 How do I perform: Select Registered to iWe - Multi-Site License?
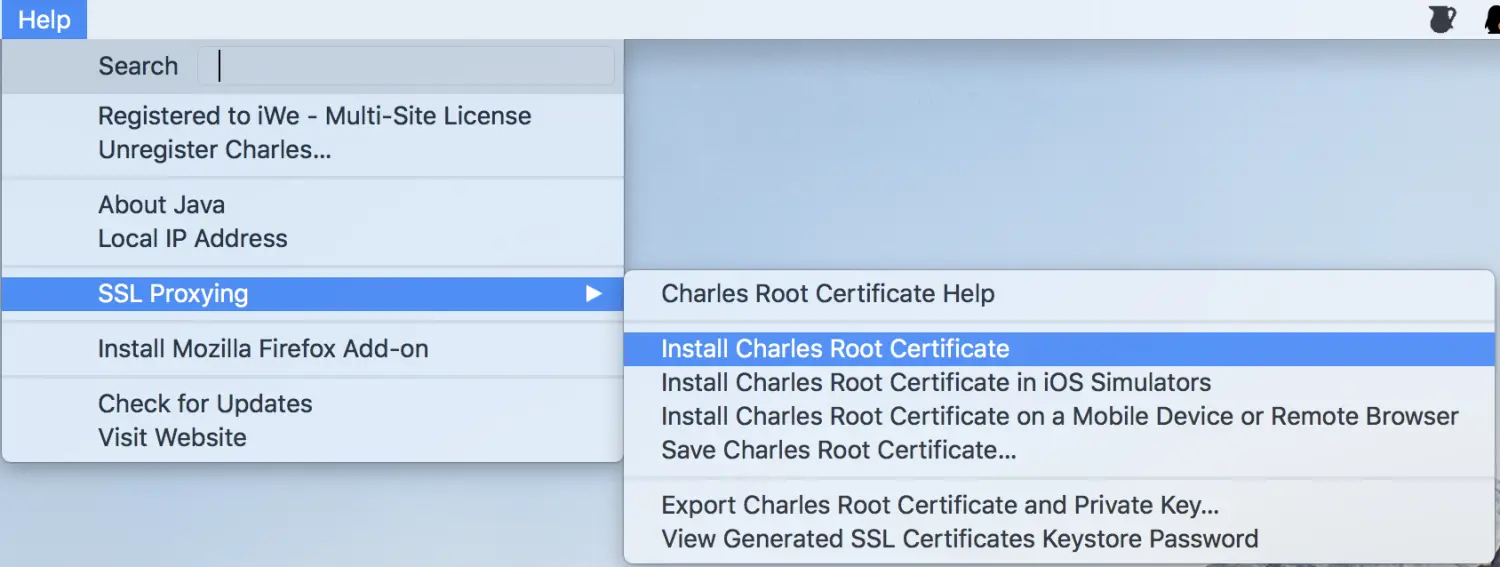pos(314,116)
